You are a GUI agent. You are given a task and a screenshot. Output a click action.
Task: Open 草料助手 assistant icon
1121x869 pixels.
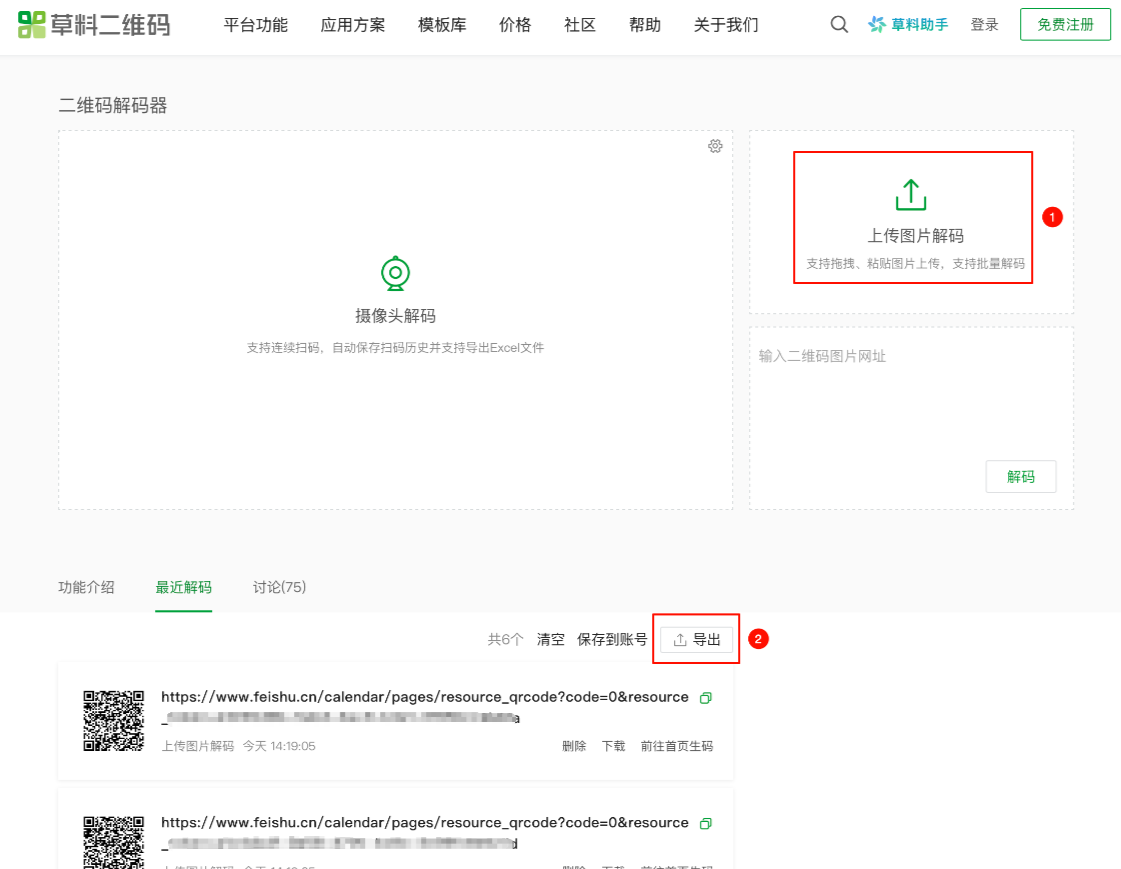877,25
